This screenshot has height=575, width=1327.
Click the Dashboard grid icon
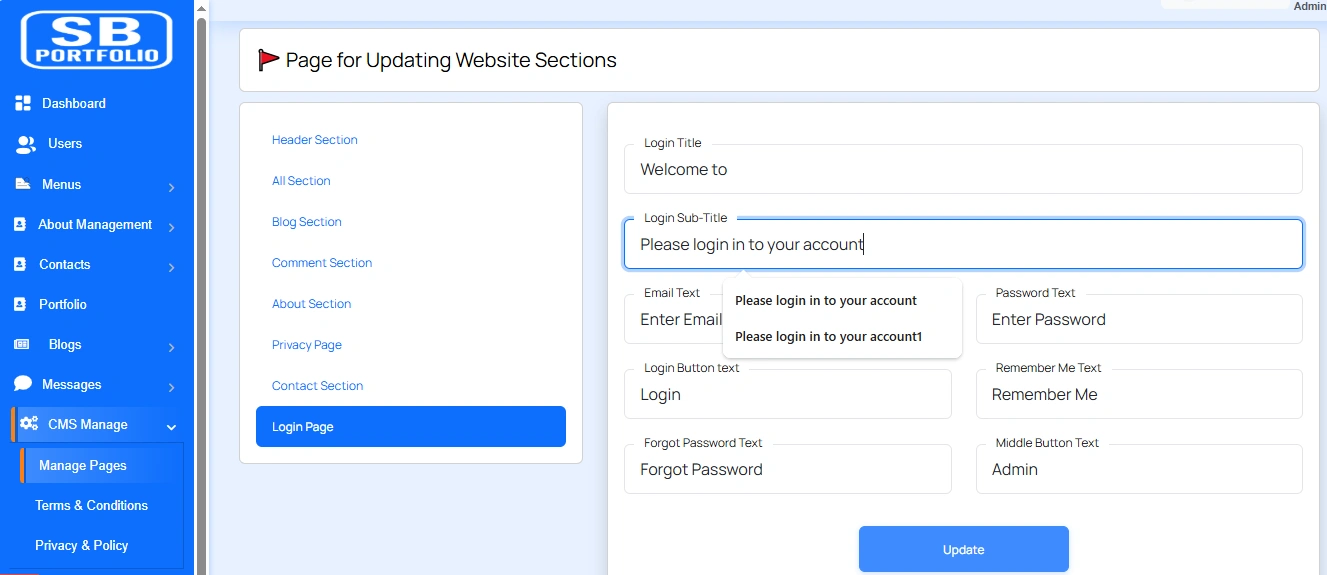pos(23,103)
